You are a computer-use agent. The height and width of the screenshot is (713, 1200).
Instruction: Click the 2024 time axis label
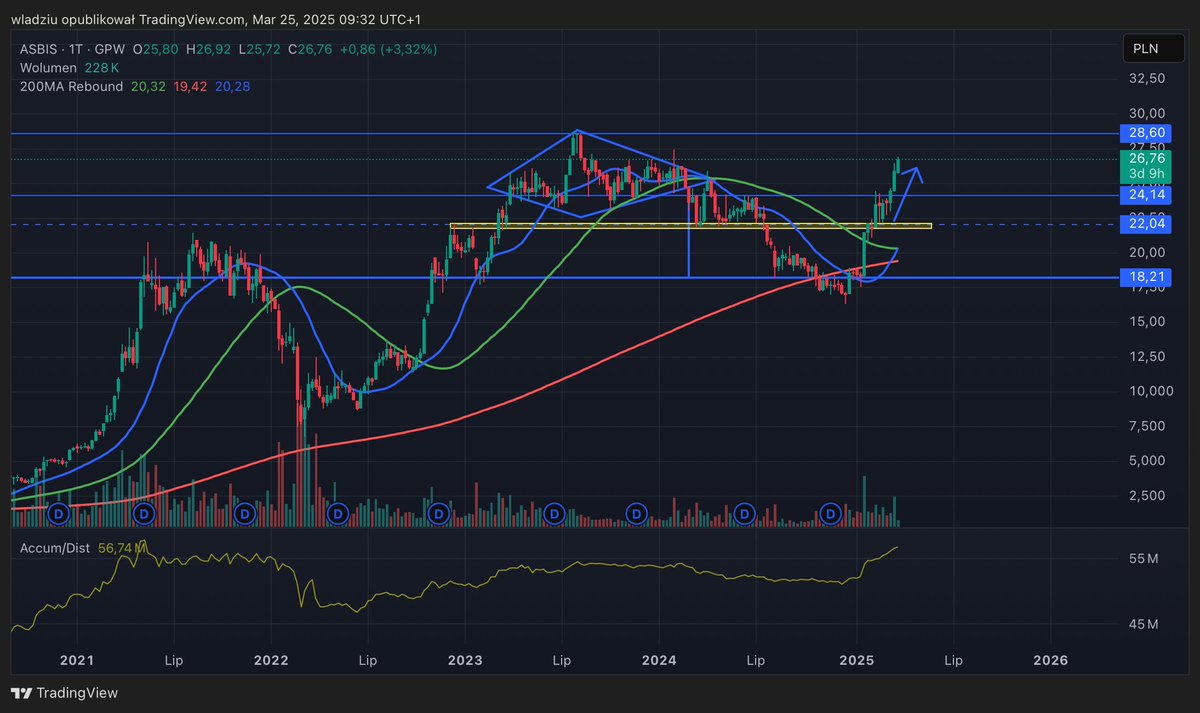659,661
